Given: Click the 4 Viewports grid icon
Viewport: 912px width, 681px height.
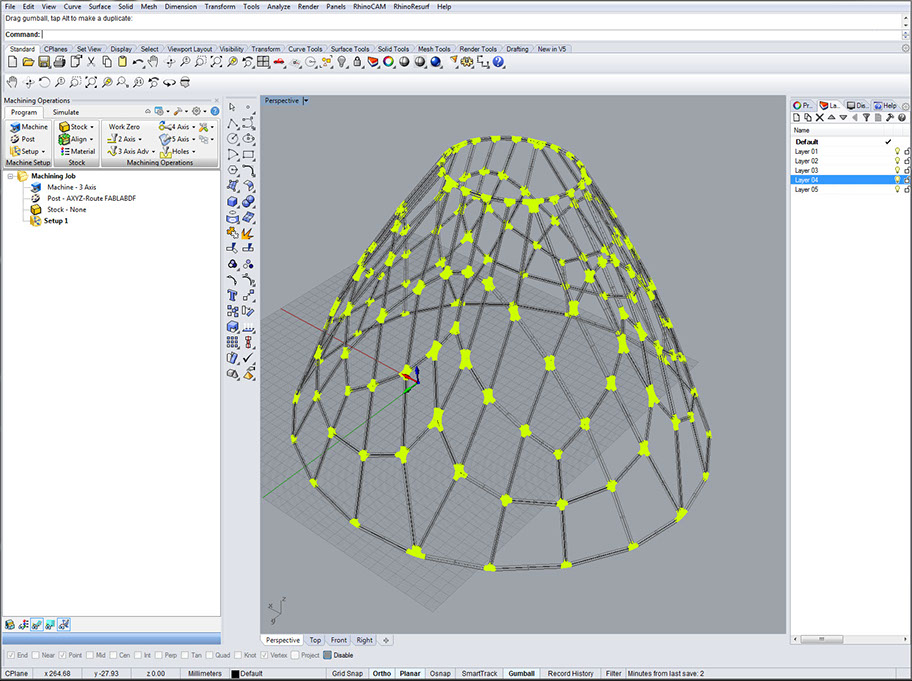Looking at the screenshot, I should coord(263,62).
